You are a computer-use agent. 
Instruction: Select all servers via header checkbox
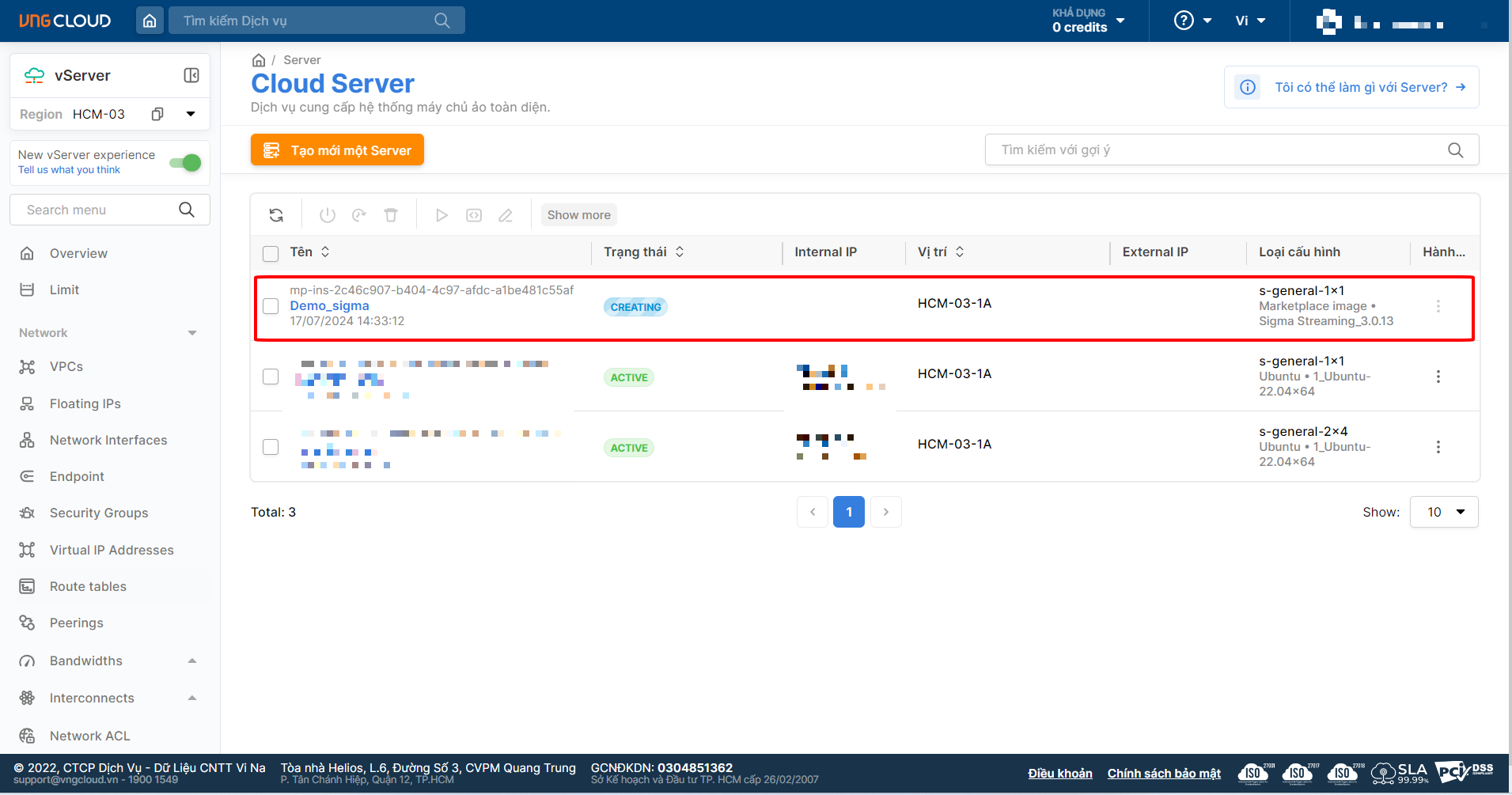[x=271, y=253]
